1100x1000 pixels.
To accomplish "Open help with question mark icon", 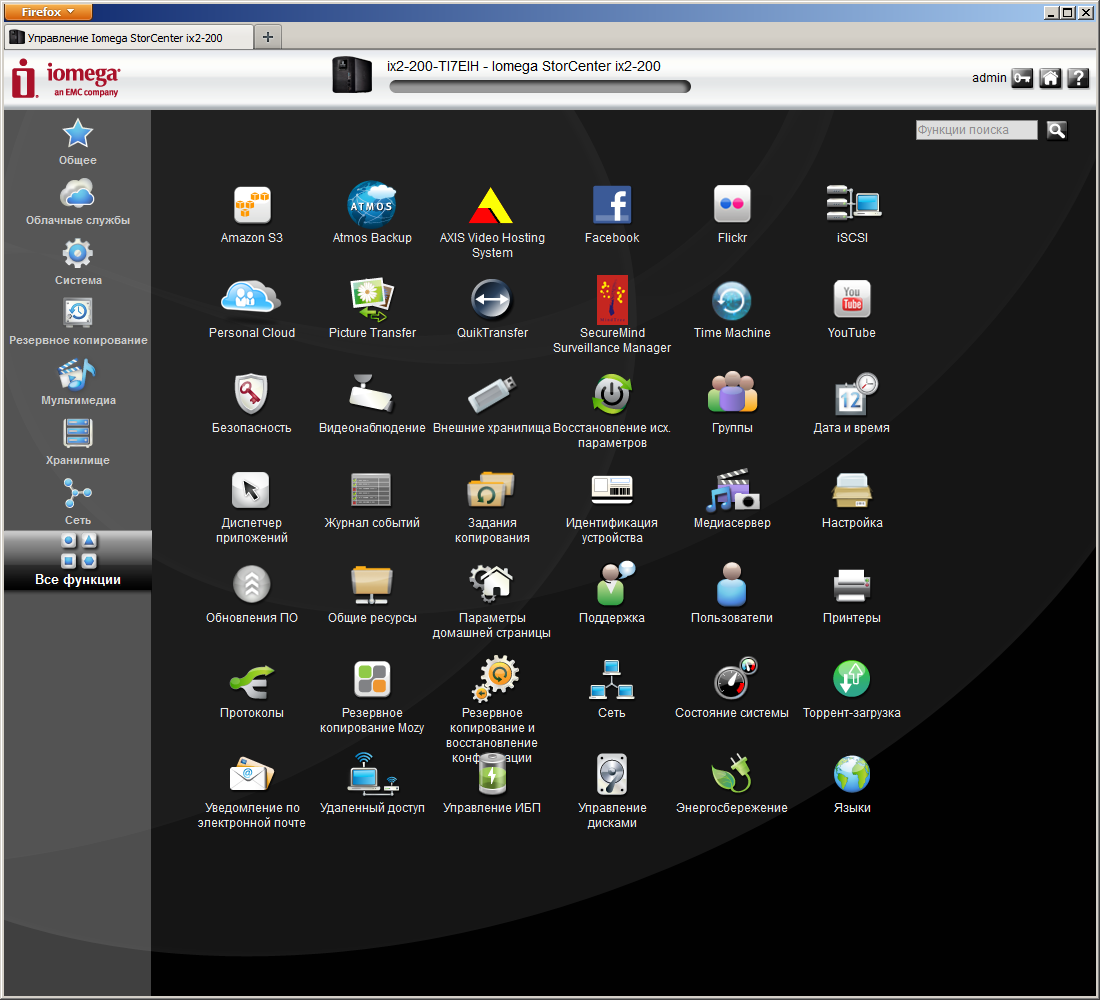I will click(x=1078, y=78).
